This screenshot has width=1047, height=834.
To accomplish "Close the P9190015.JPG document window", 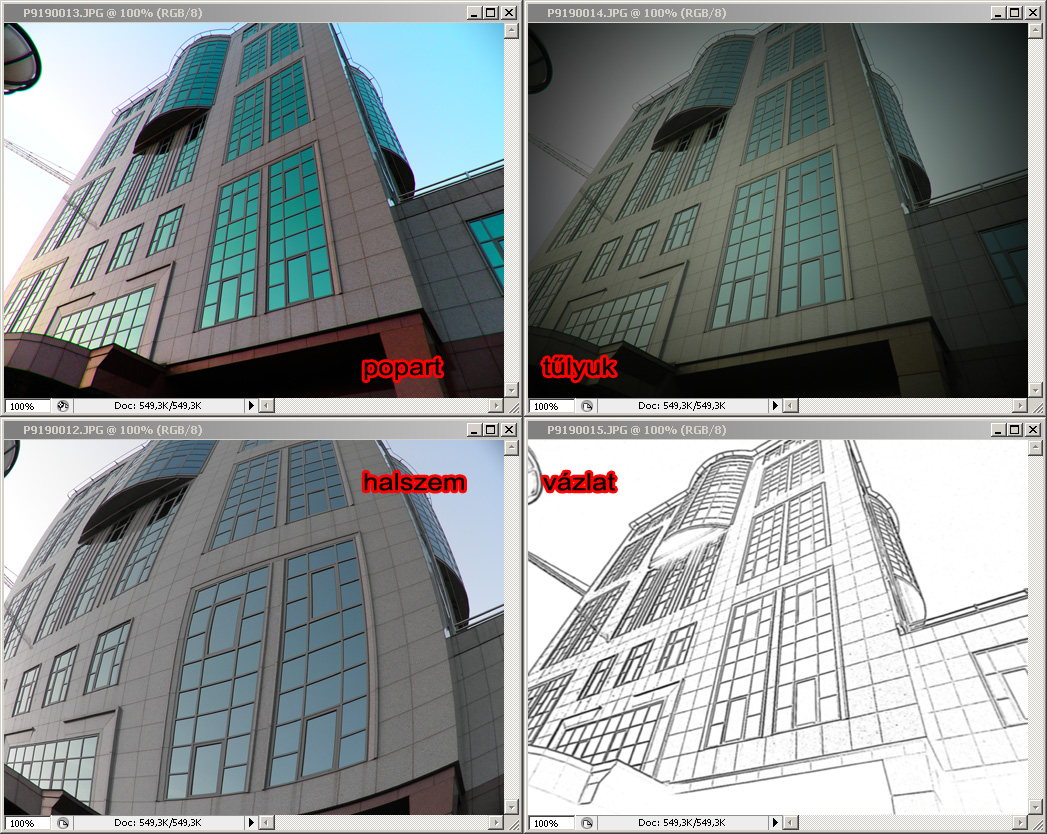I will 1033,430.
